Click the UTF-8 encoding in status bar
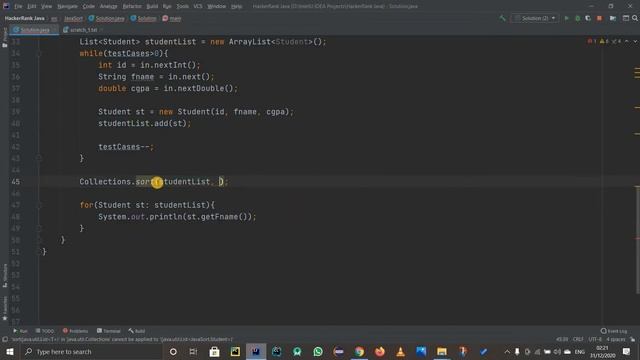Viewport: 640px width, 360px height. pyautogui.click(x=595, y=339)
